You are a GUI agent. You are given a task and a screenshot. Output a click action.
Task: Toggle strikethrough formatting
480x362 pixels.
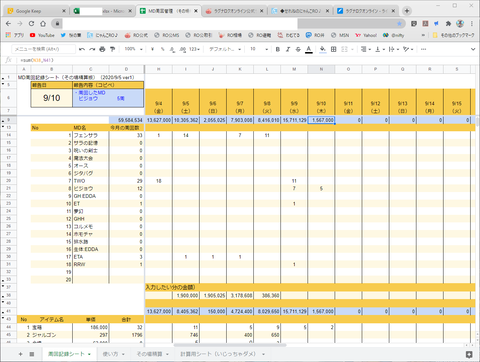[x=298, y=49]
